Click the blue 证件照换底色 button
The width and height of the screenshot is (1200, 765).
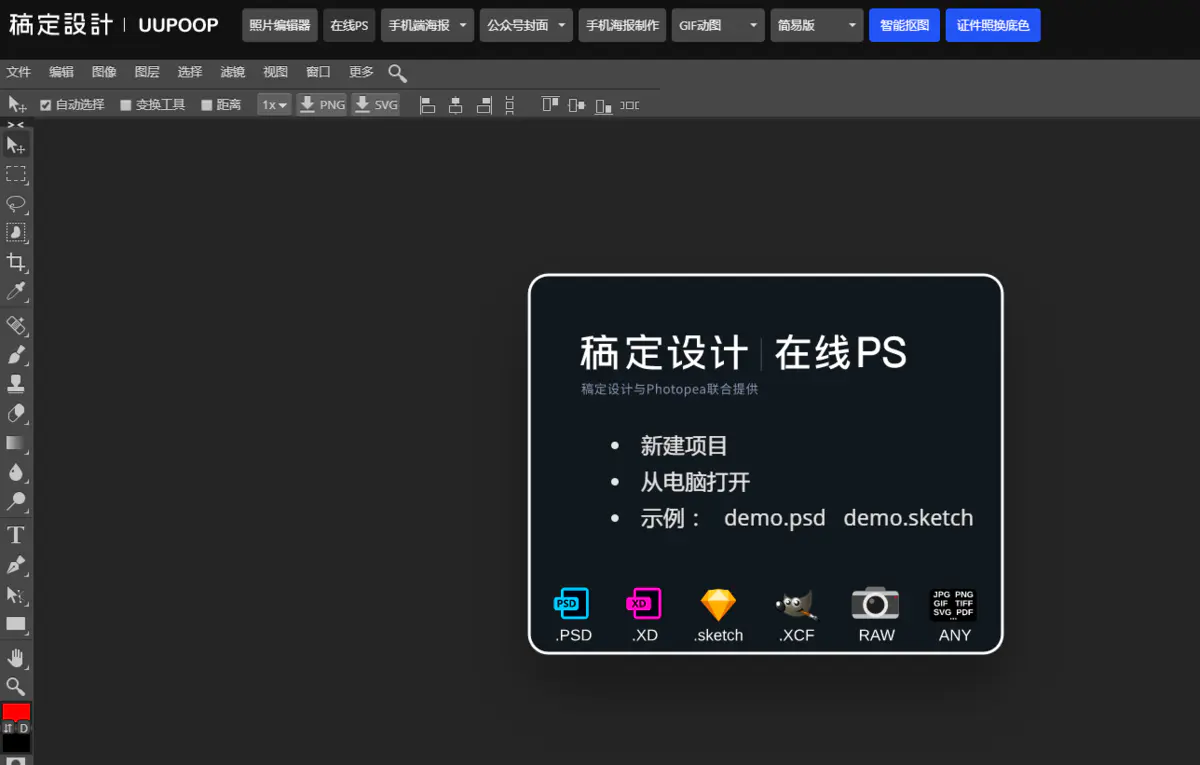point(993,25)
